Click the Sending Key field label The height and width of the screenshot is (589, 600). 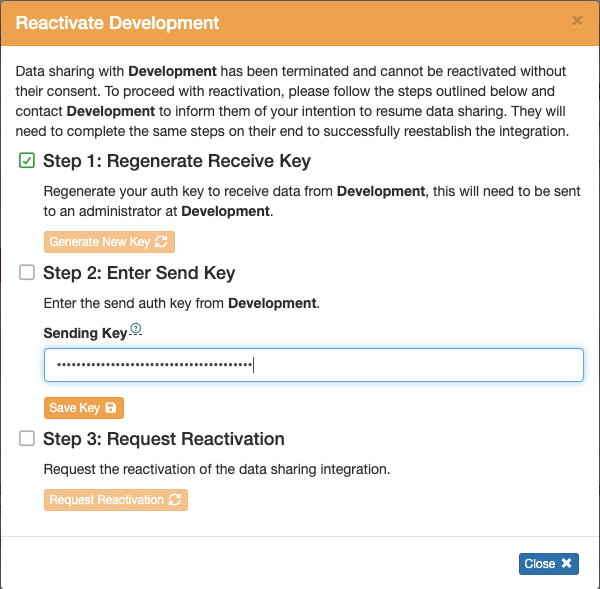[85, 333]
